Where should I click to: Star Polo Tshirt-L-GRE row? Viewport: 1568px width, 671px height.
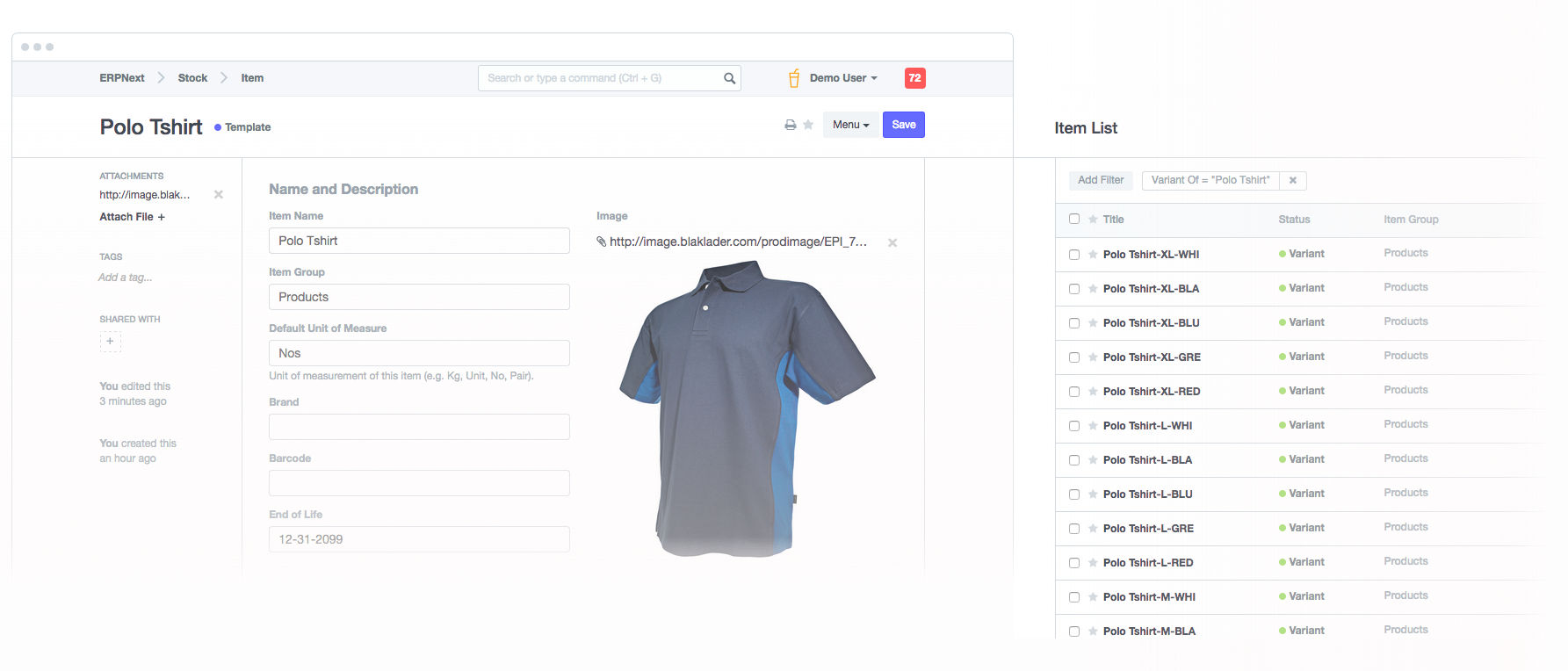(x=1093, y=529)
